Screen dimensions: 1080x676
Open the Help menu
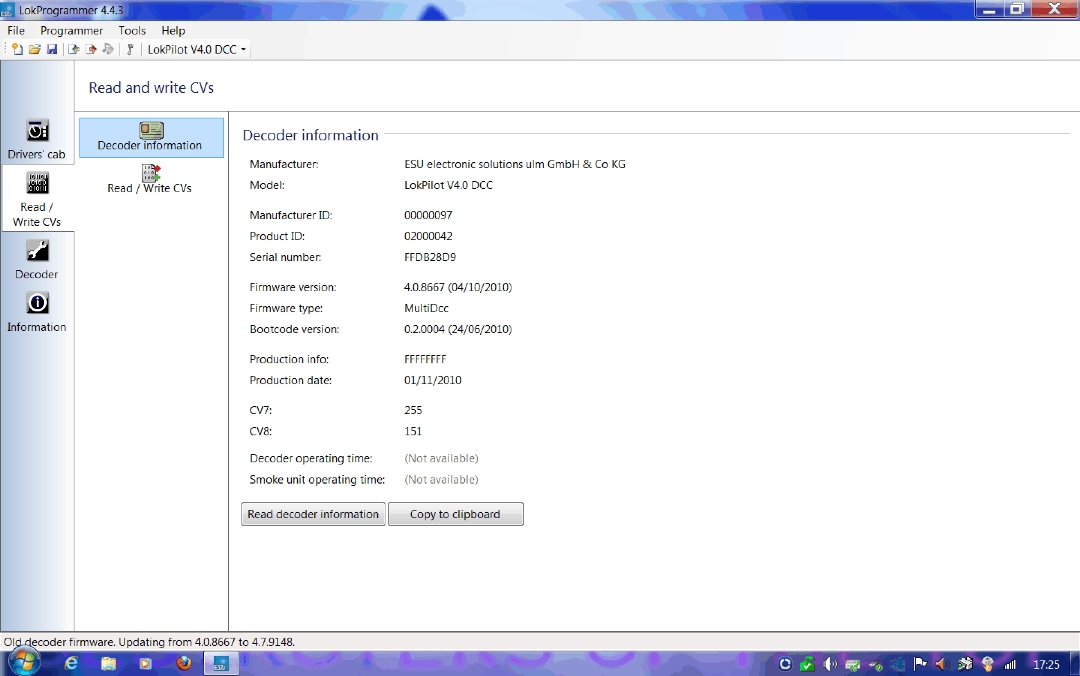click(x=174, y=30)
